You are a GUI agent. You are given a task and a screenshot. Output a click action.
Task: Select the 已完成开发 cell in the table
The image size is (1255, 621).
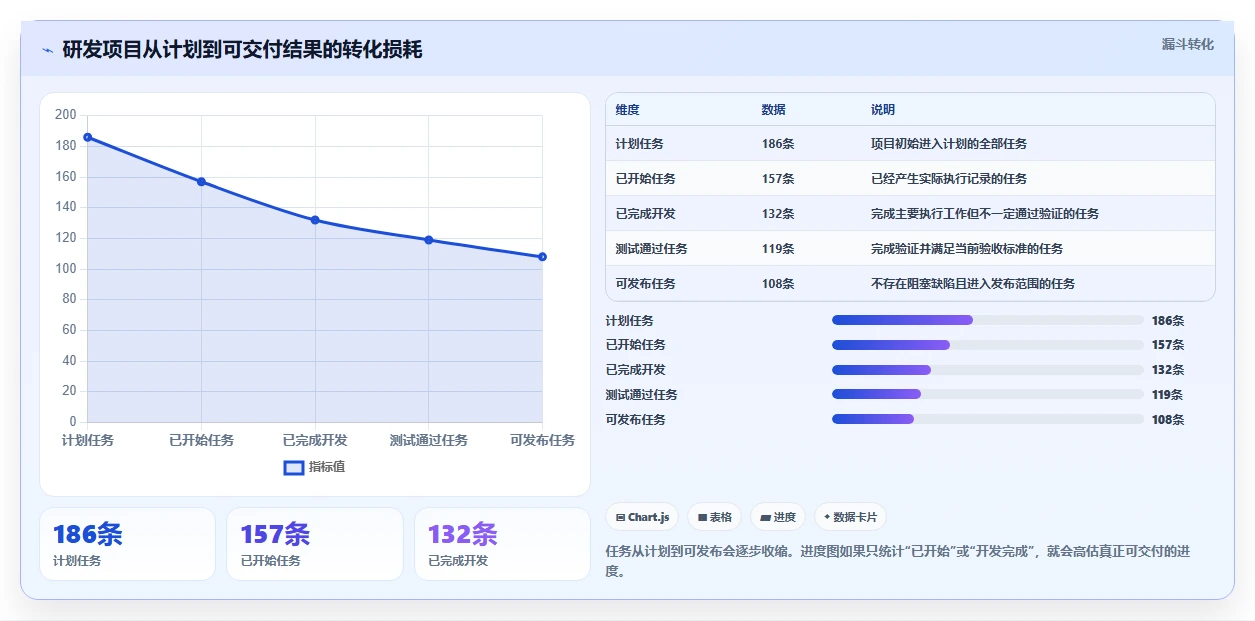pos(646,214)
